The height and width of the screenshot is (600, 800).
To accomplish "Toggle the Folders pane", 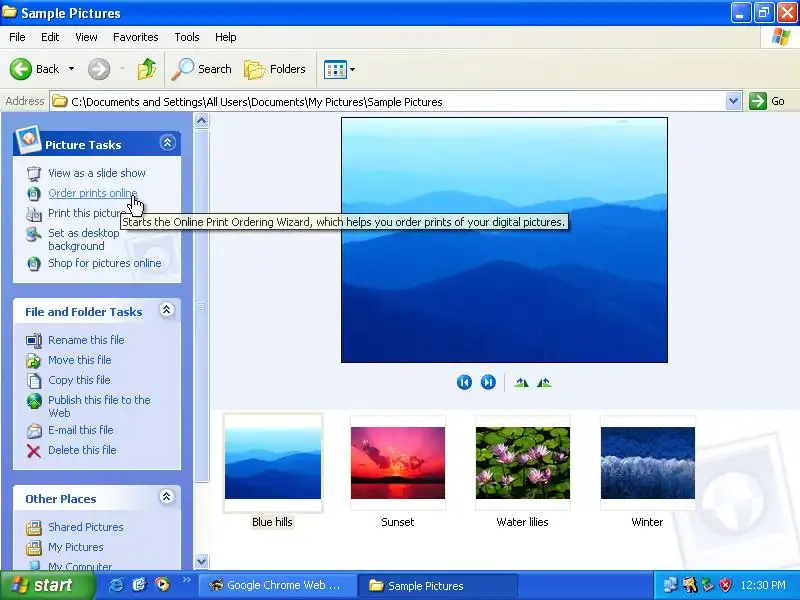I will [x=276, y=69].
